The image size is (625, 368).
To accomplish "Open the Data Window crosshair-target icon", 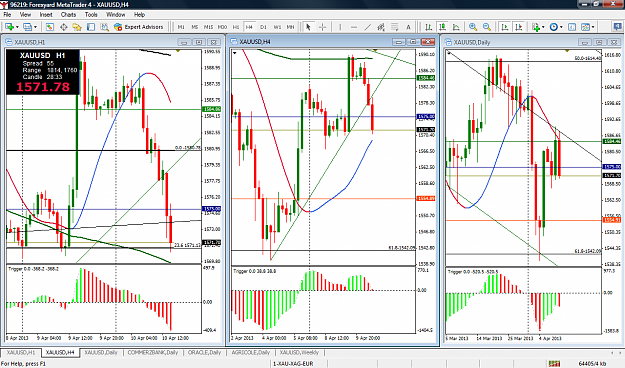I will click(x=63, y=27).
